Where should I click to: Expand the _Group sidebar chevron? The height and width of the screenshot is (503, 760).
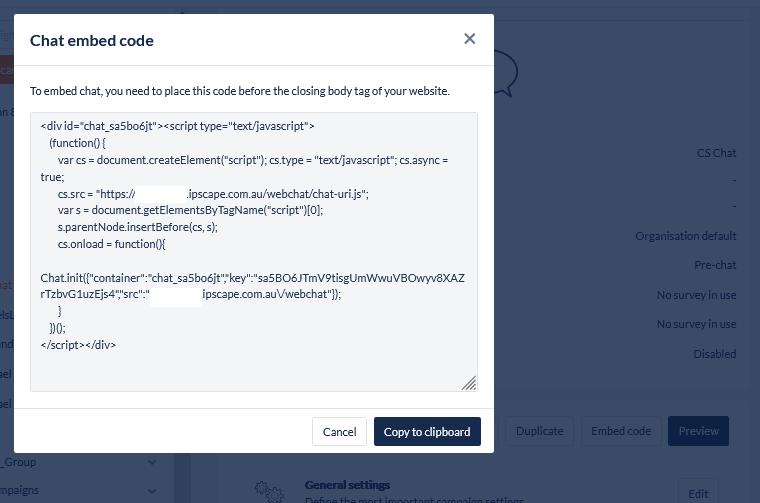pos(152,462)
